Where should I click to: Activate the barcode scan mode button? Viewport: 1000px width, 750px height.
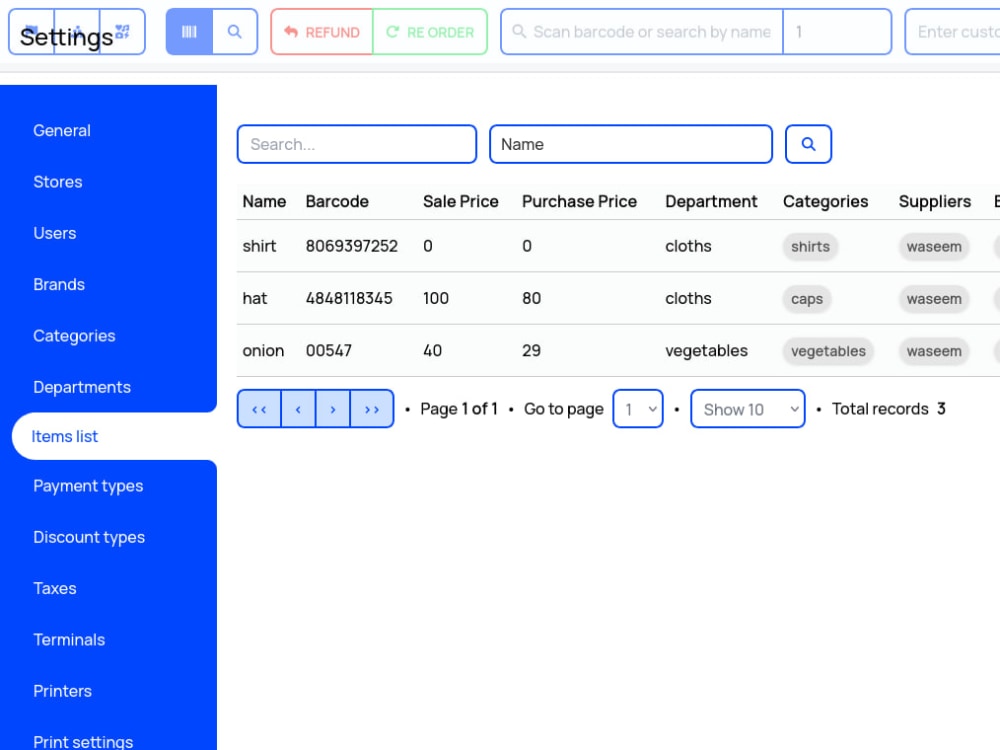click(x=189, y=32)
